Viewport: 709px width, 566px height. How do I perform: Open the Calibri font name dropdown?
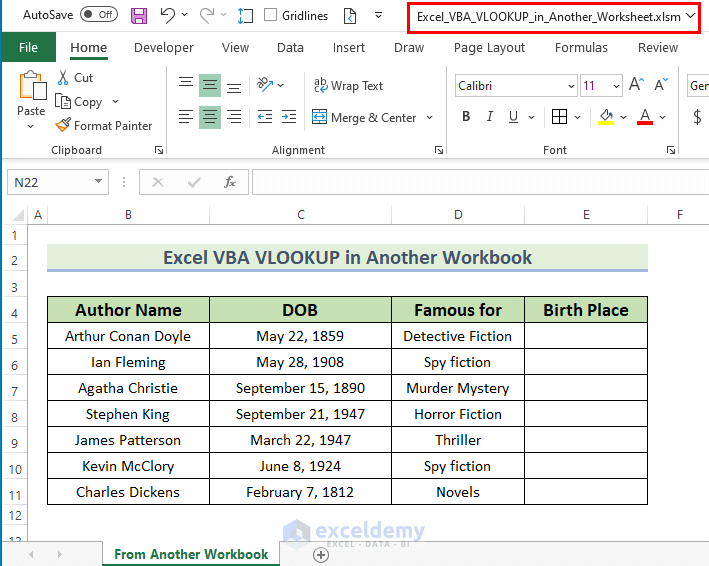point(572,86)
